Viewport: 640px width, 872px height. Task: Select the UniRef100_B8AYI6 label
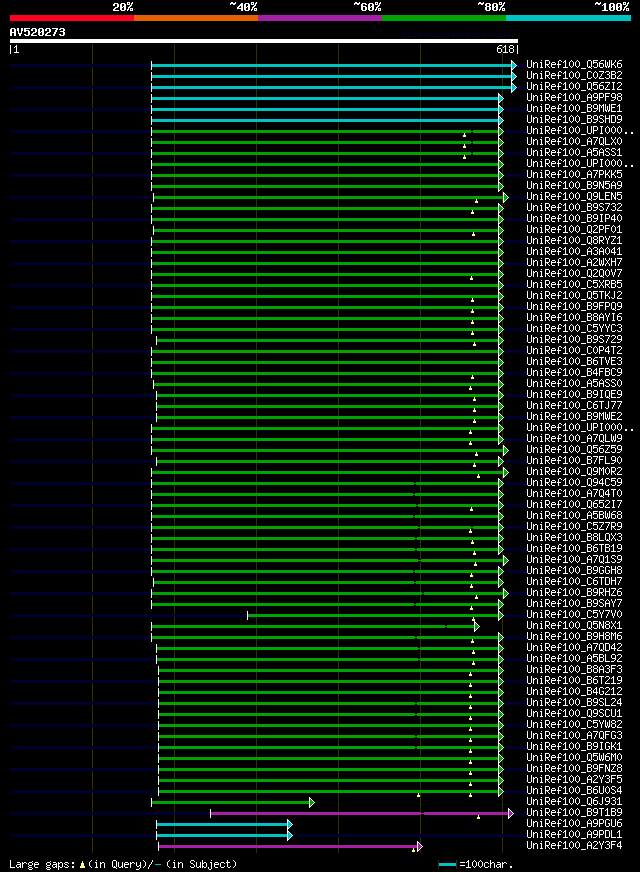click(x=574, y=318)
